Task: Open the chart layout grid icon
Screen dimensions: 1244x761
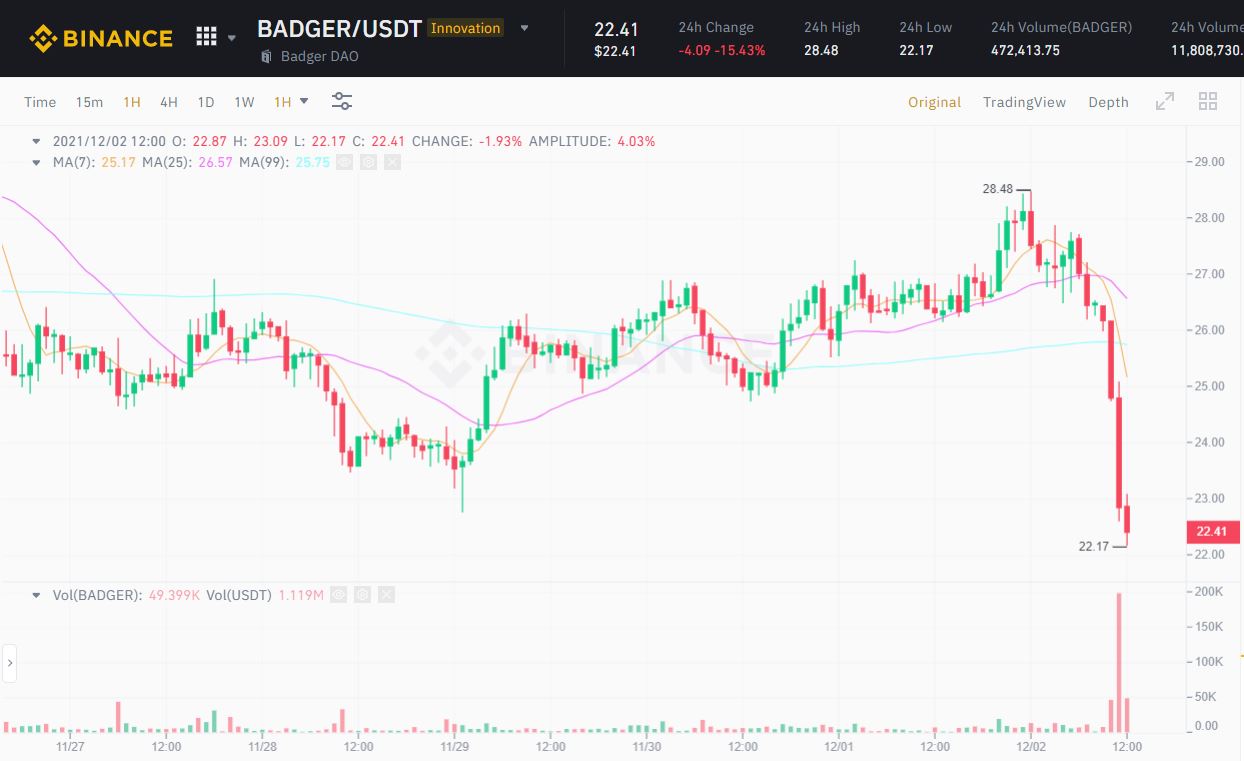Action: coord(1207,101)
